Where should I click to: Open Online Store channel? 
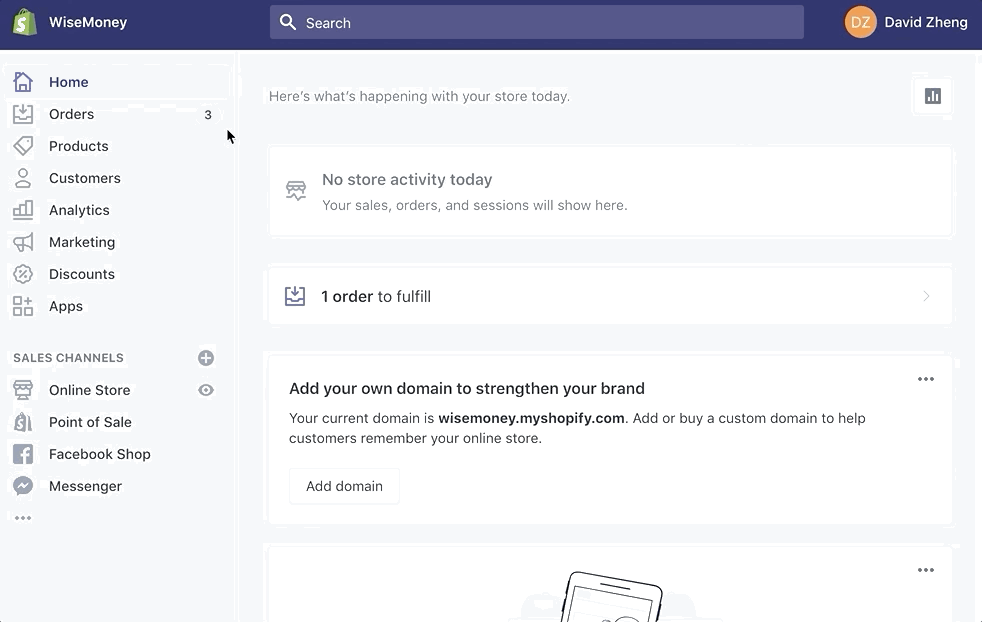point(90,390)
